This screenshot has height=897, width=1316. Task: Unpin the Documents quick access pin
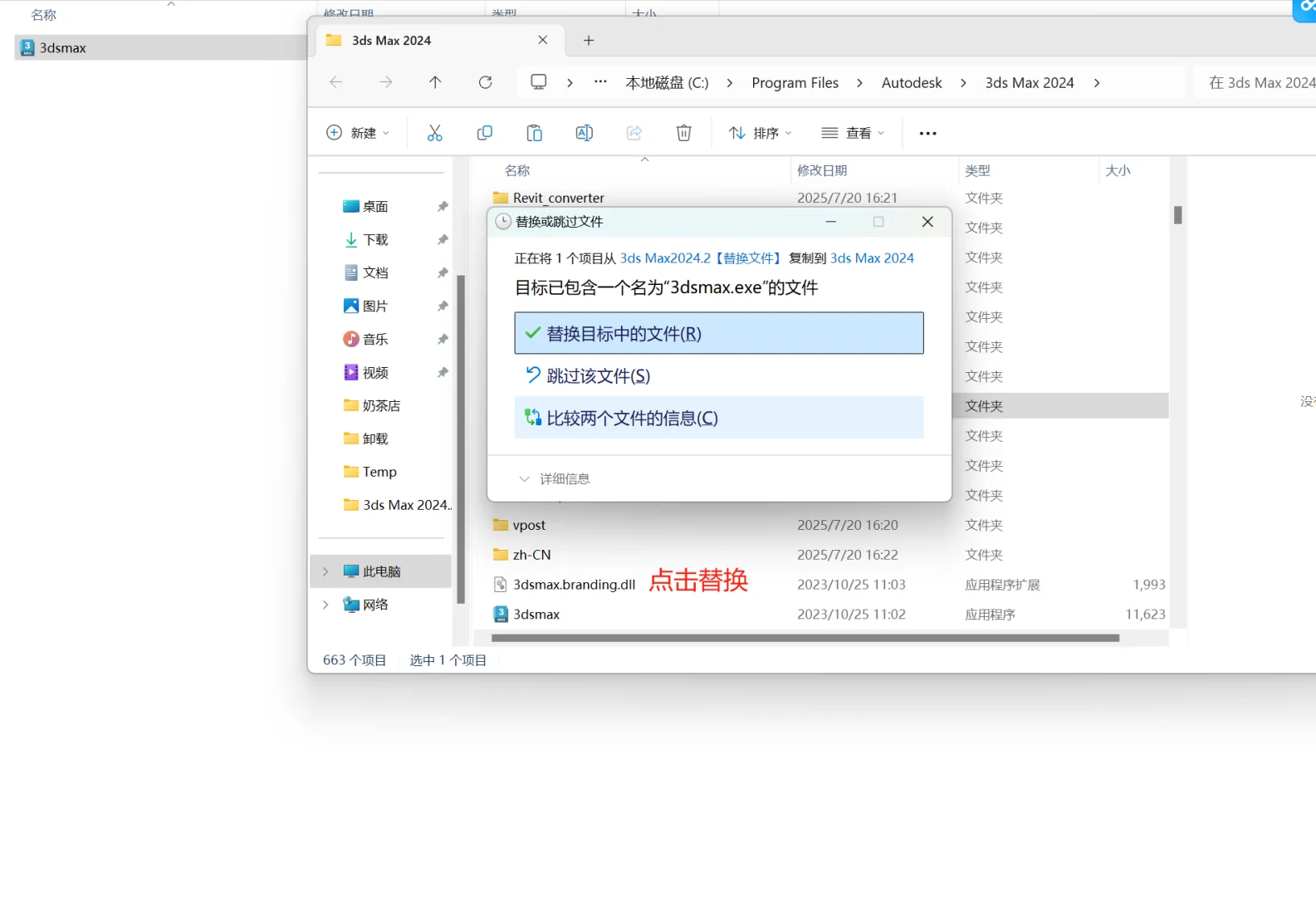(x=443, y=272)
